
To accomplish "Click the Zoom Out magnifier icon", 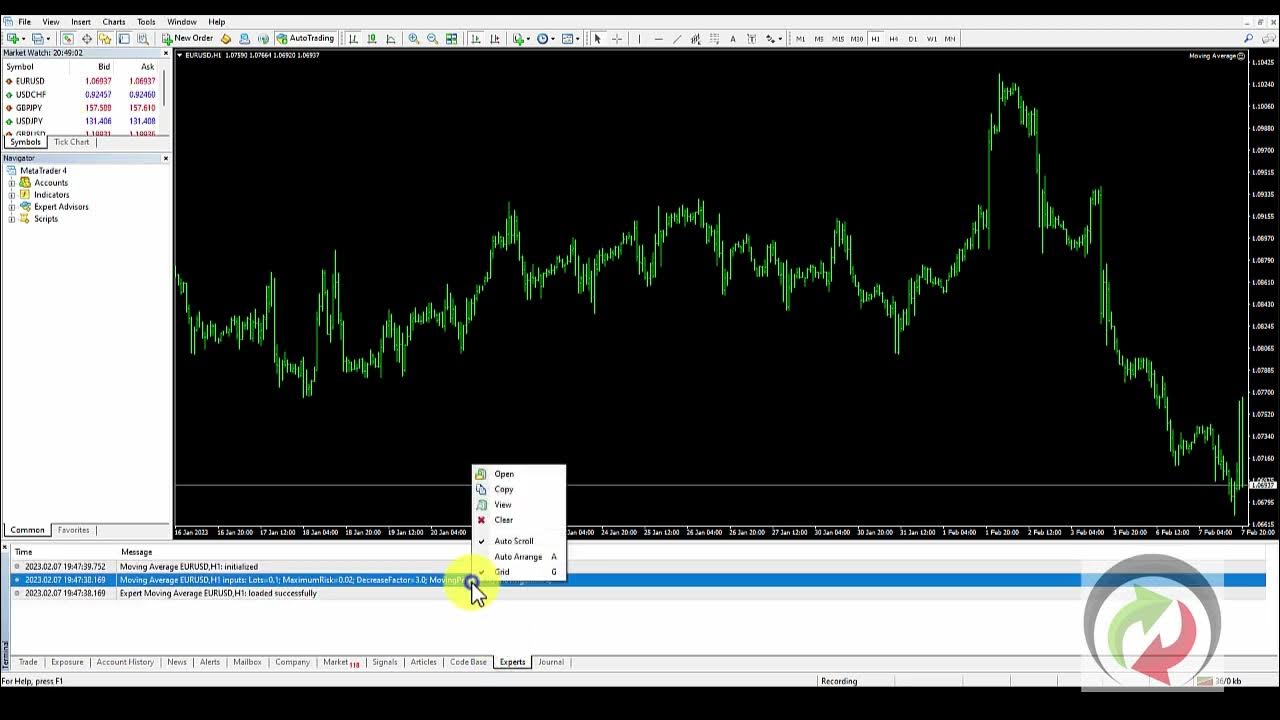I will pyautogui.click(x=432, y=39).
